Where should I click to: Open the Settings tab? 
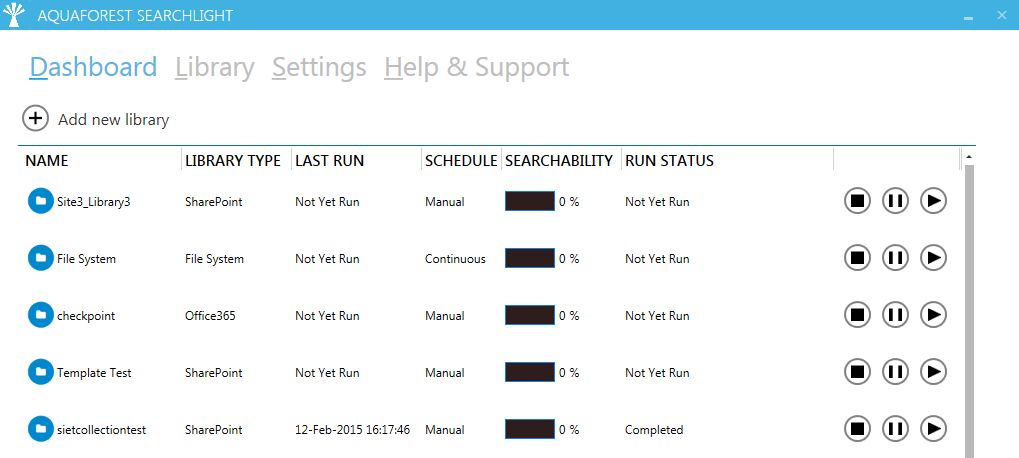(x=319, y=68)
